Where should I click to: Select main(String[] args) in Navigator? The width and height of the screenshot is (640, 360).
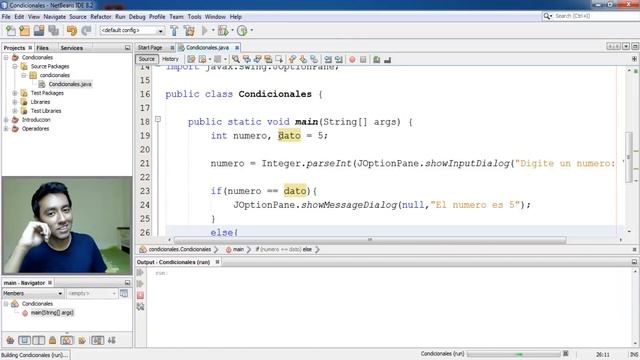click(x=51, y=313)
